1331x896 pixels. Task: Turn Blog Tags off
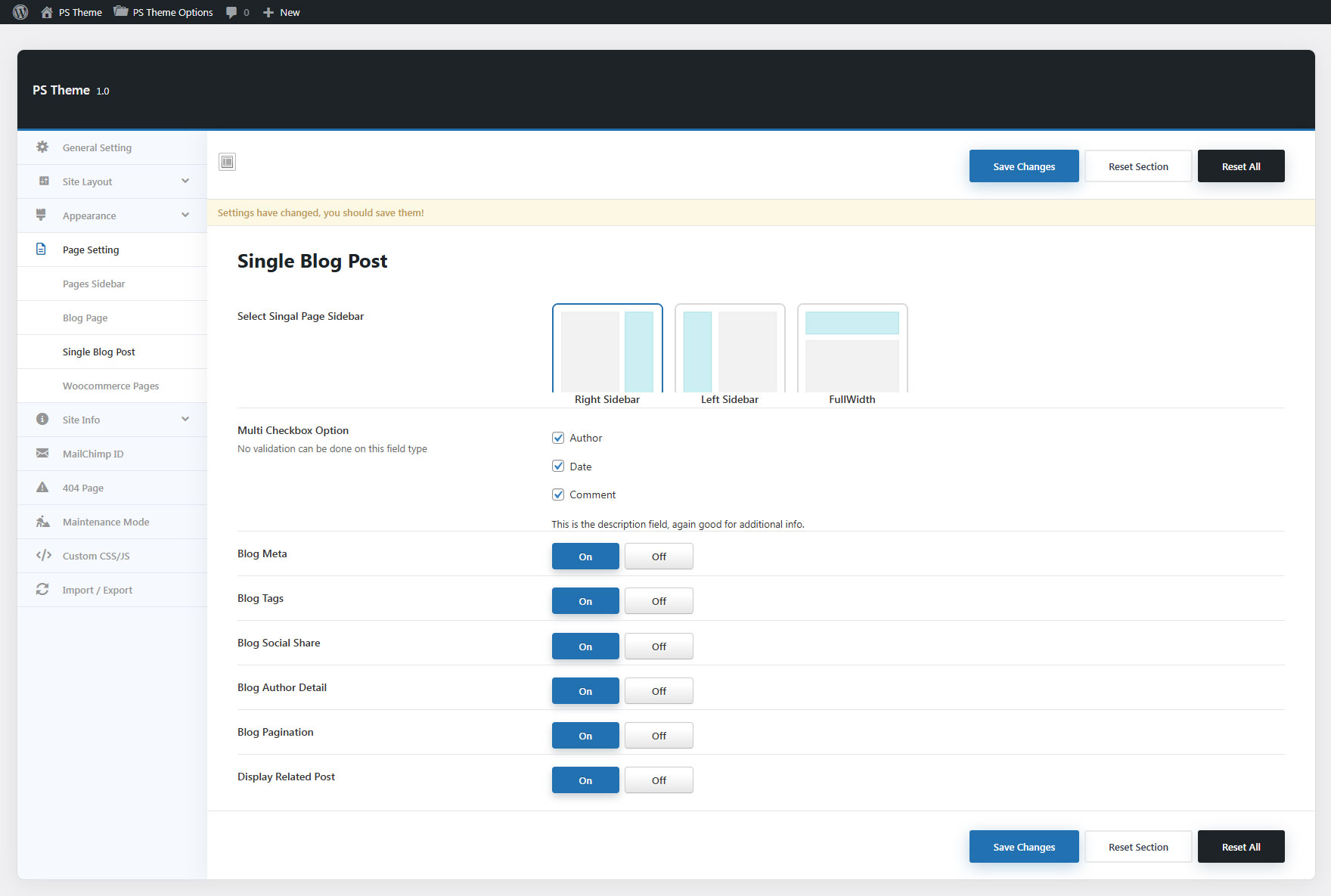(x=659, y=601)
